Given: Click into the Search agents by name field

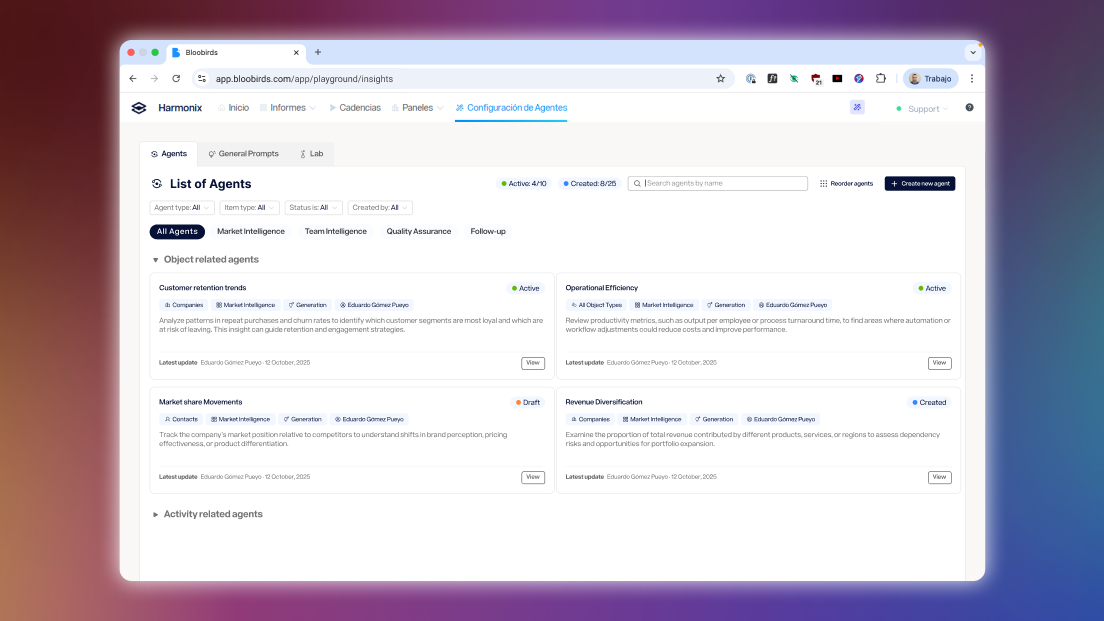Looking at the screenshot, I should 717,184.
